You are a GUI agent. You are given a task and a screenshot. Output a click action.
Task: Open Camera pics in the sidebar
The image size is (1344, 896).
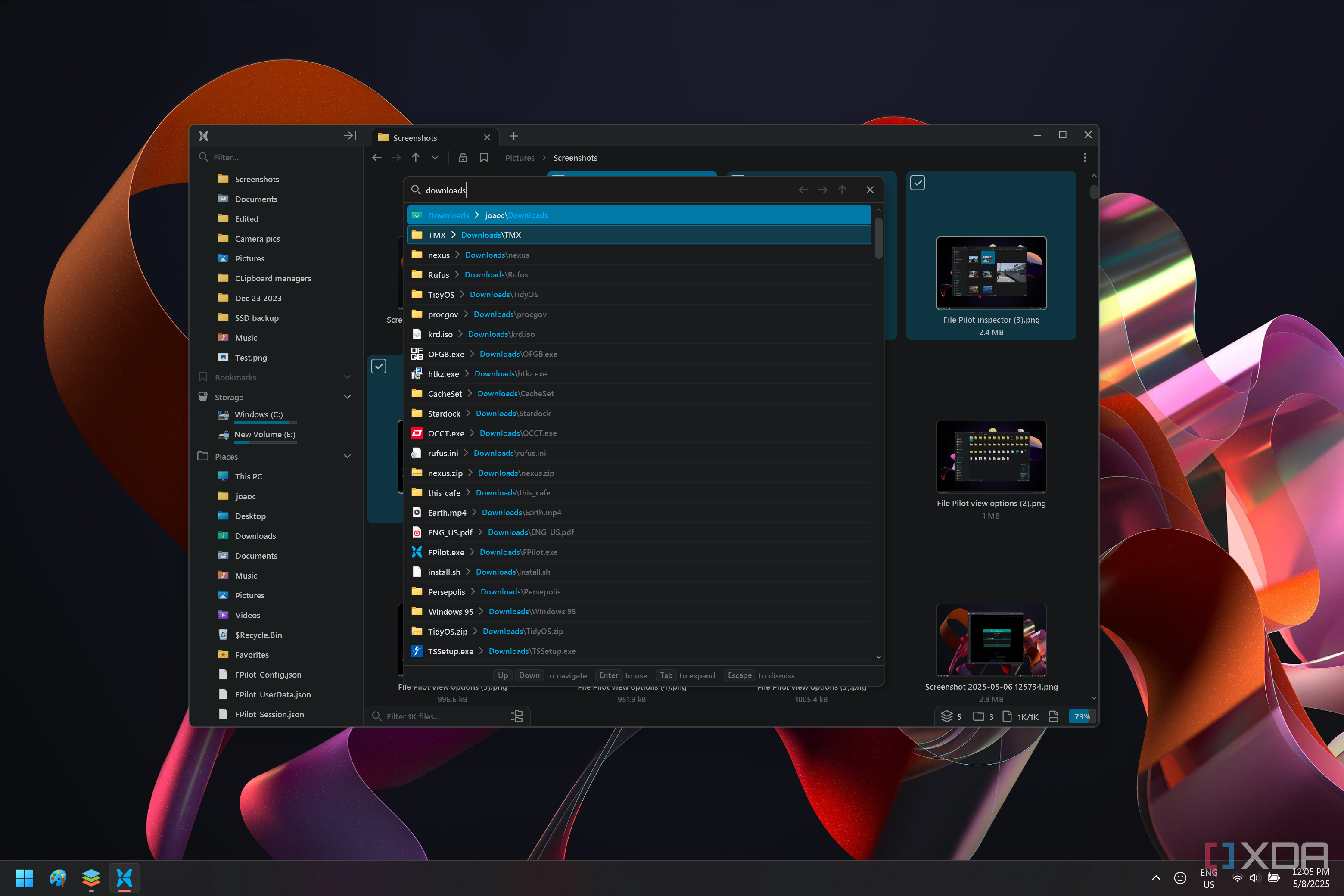(257, 239)
